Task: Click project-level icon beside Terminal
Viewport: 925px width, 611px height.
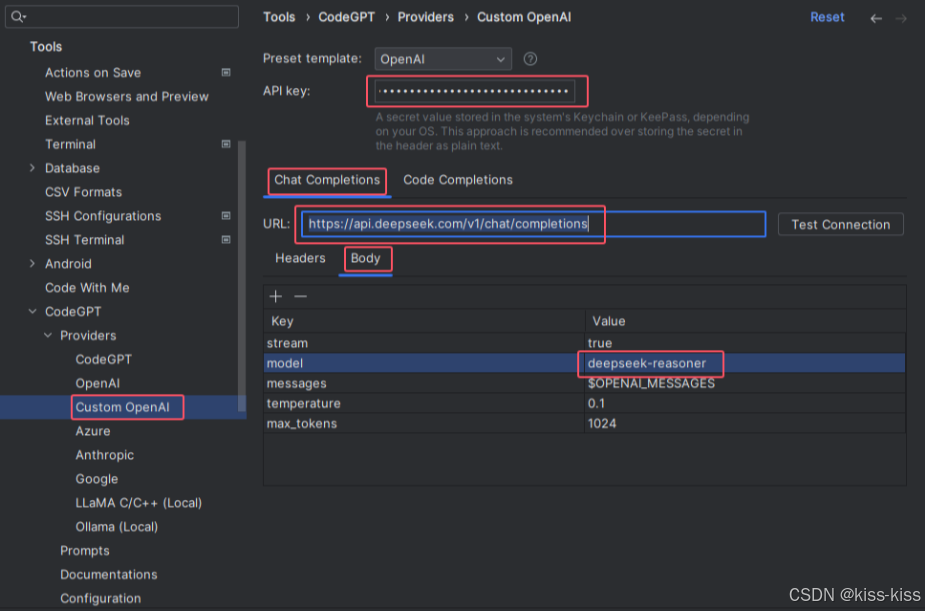Action: pos(225,144)
